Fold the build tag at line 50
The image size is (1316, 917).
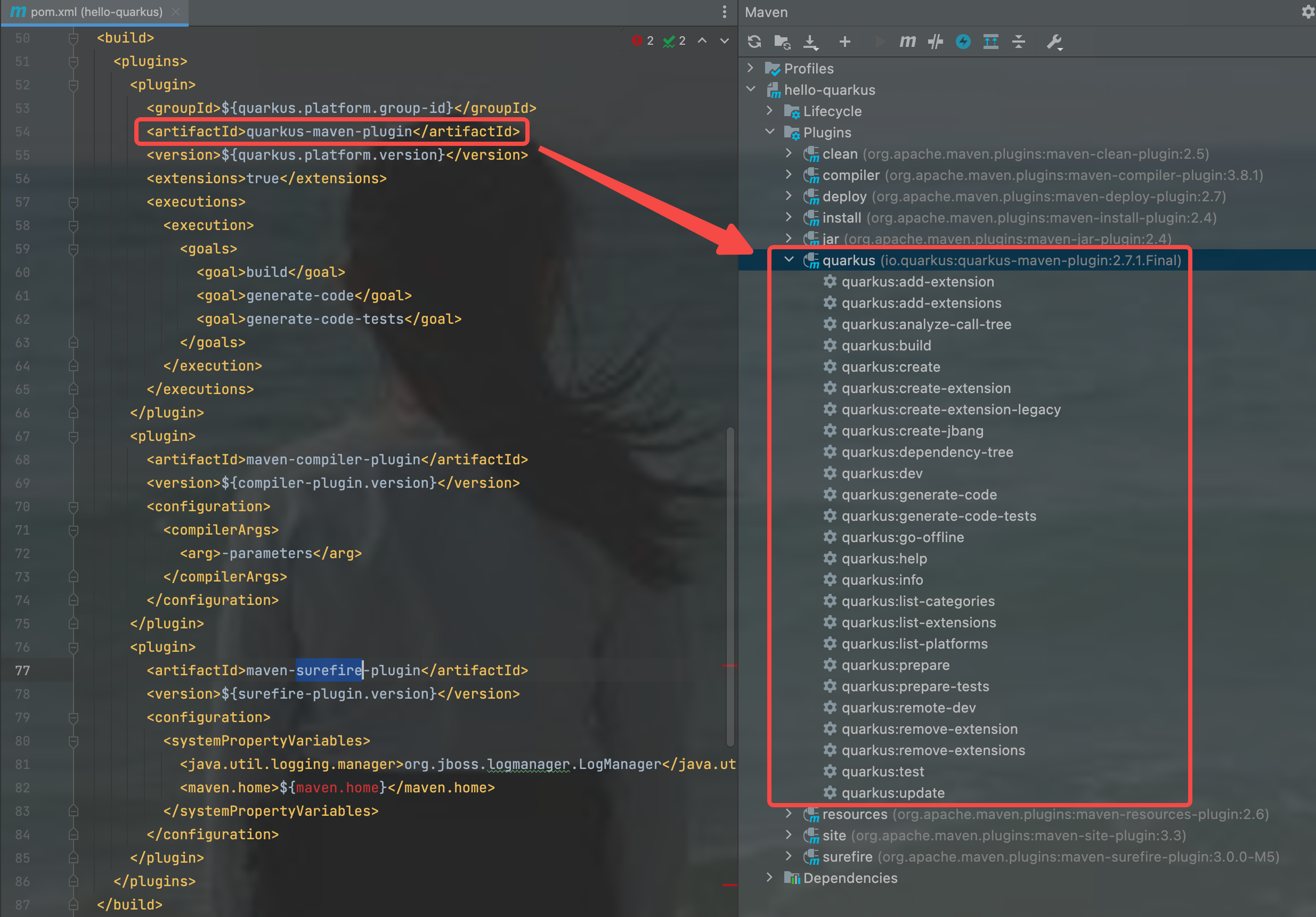tap(74, 38)
